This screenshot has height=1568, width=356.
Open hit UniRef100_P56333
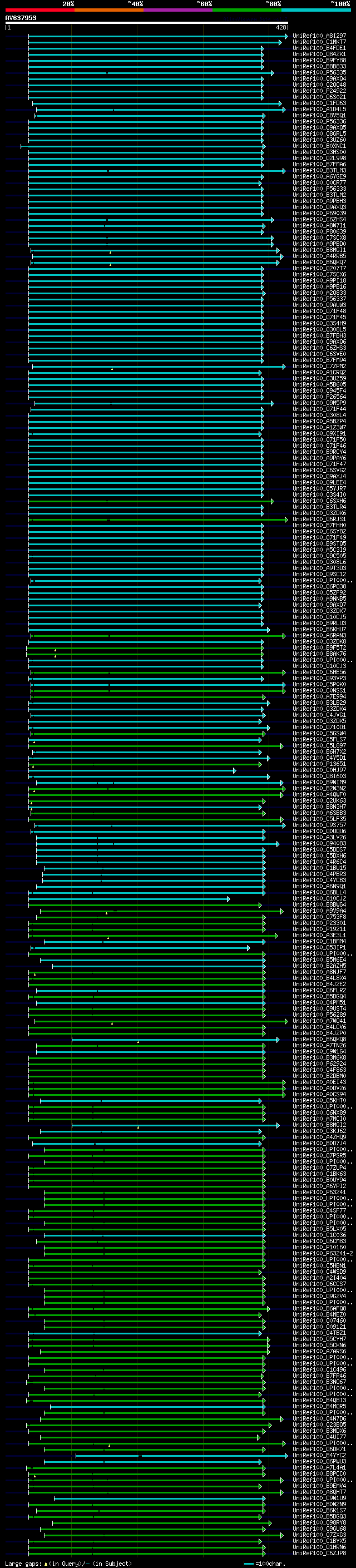(x=319, y=189)
